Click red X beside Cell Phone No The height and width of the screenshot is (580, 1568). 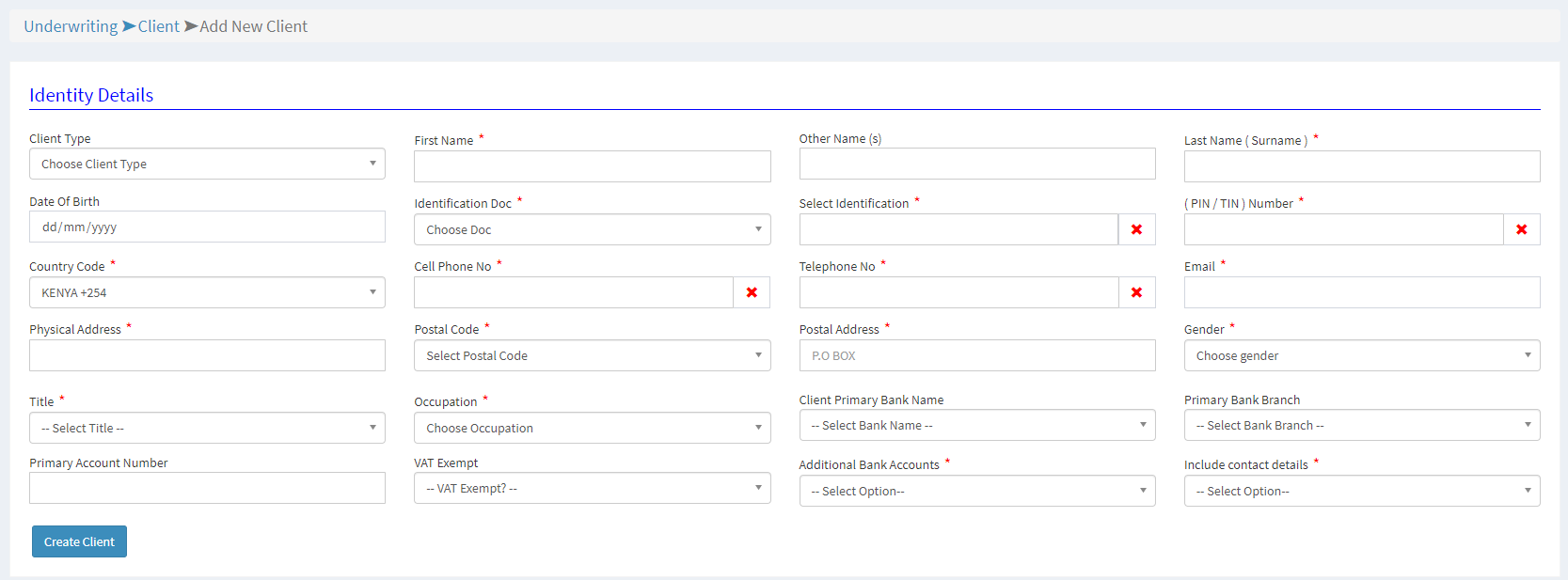752,292
